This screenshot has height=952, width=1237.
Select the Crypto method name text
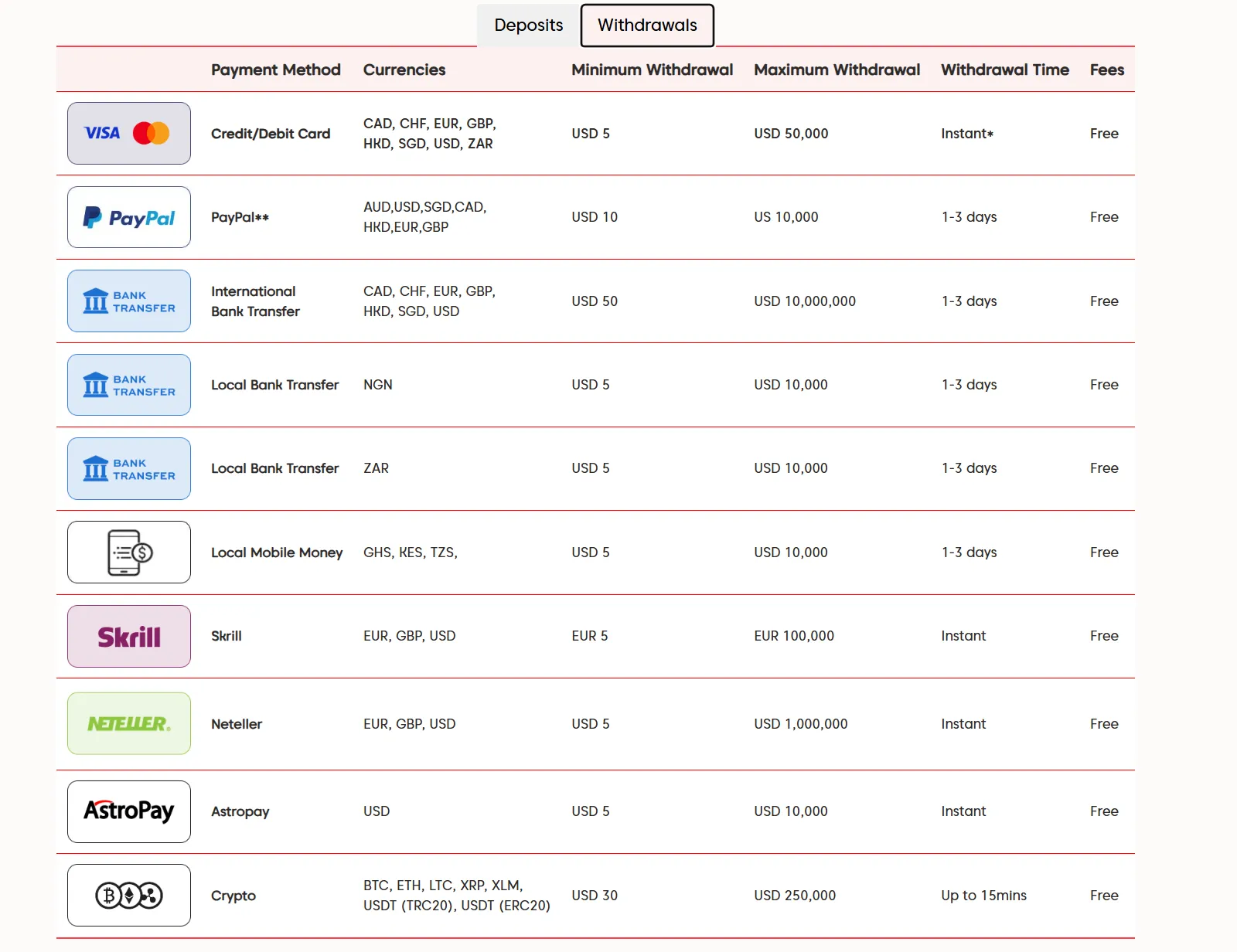tap(233, 896)
